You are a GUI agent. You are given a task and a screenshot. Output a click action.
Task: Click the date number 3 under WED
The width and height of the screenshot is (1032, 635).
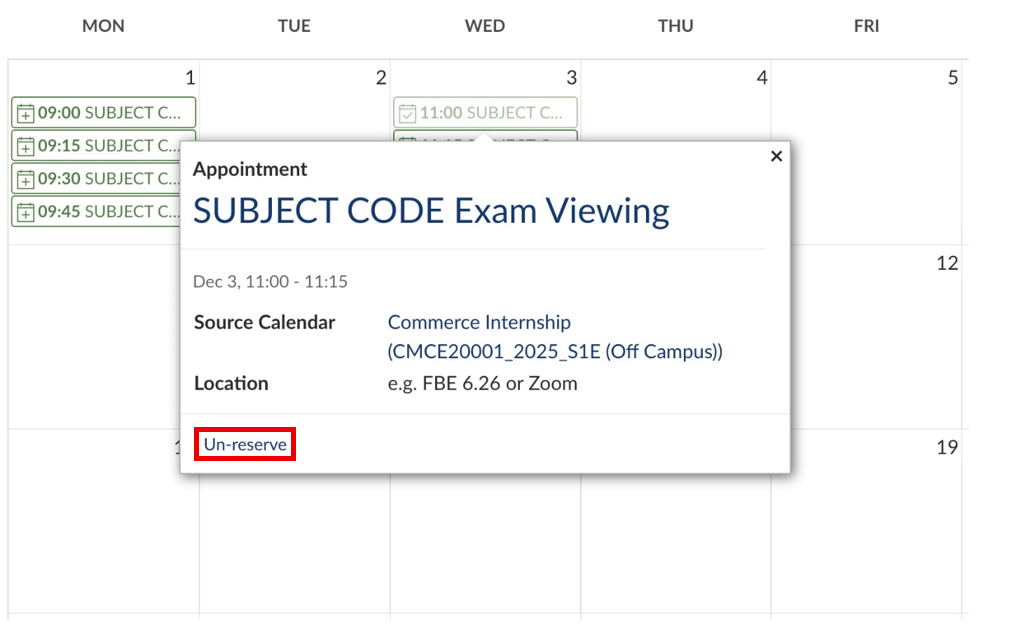572,78
